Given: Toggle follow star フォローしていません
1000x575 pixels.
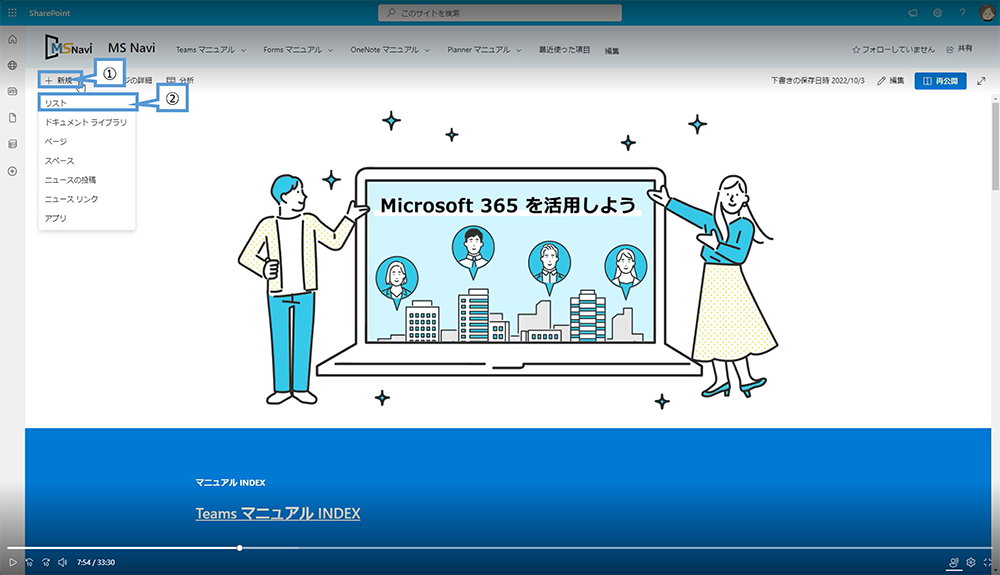Looking at the screenshot, I should coord(893,48).
